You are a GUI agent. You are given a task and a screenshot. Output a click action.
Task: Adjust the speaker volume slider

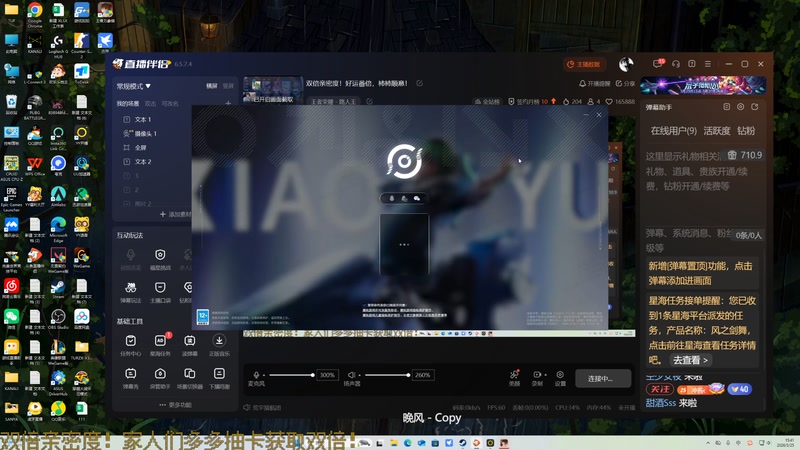pos(387,375)
